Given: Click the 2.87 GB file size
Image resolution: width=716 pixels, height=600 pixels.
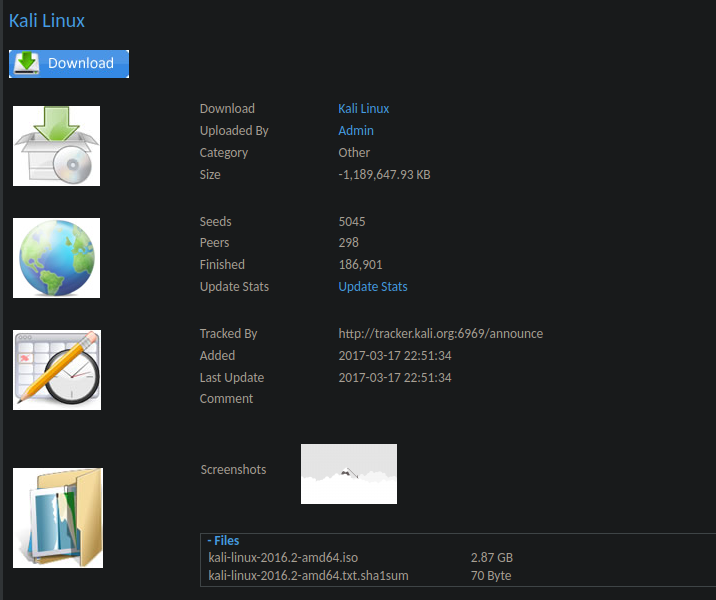Looking at the screenshot, I should click(491, 558).
